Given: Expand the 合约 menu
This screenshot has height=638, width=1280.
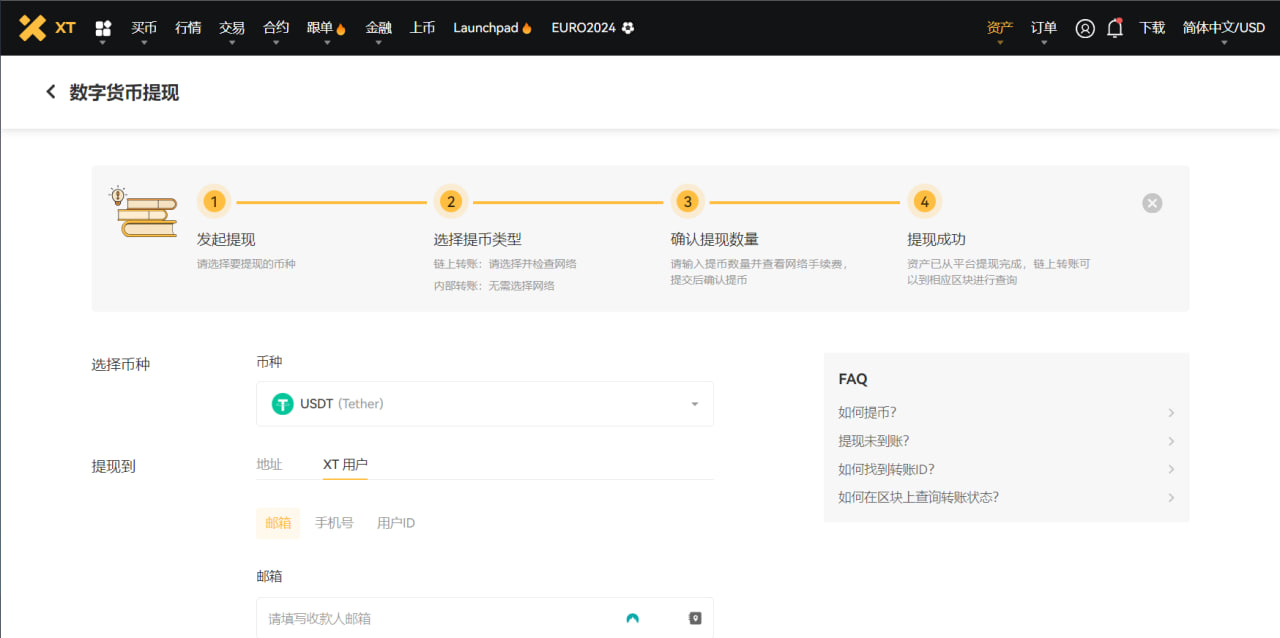Looking at the screenshot, I should tap(276, 29).
